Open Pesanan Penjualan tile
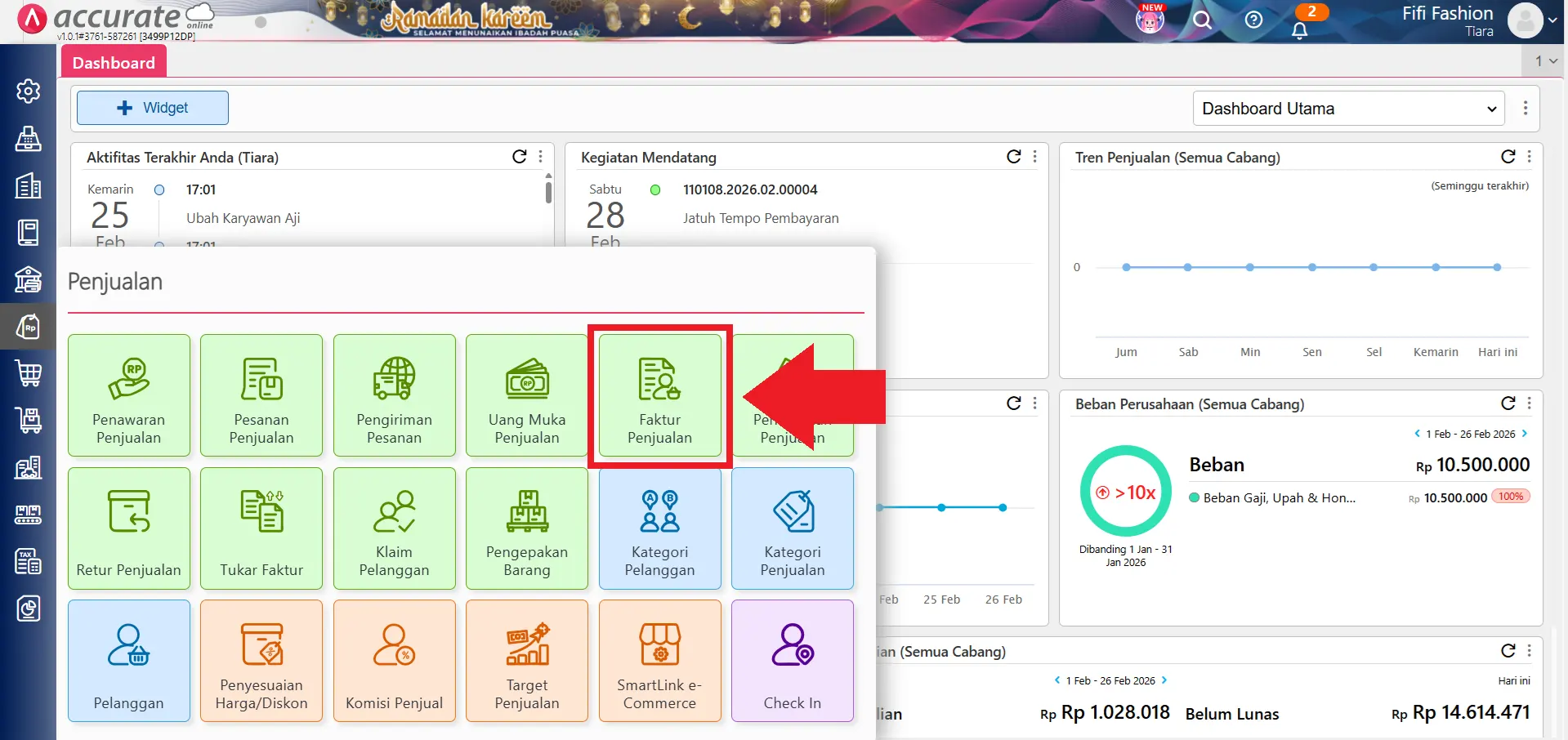This screenshot has height=740, width=1568. click(x=261, y=395)
